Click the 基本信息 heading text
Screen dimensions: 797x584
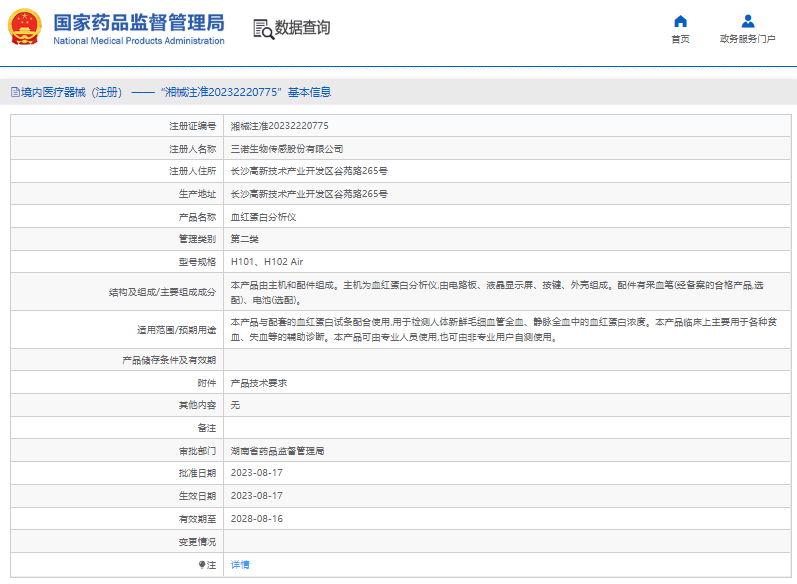coord(310,92)
